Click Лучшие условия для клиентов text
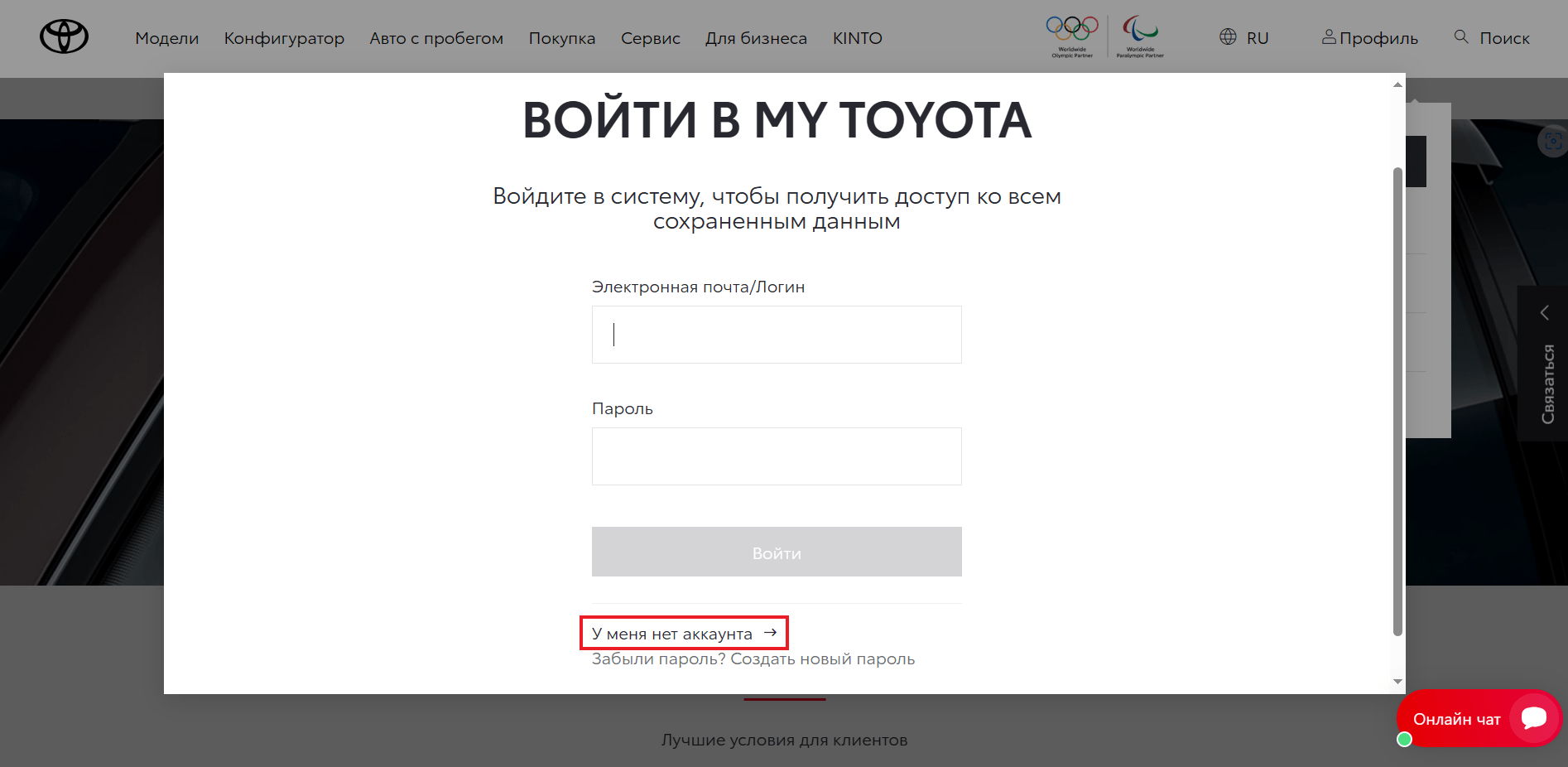This screenshot has width=1568, height=767. [x=784, y=740]
